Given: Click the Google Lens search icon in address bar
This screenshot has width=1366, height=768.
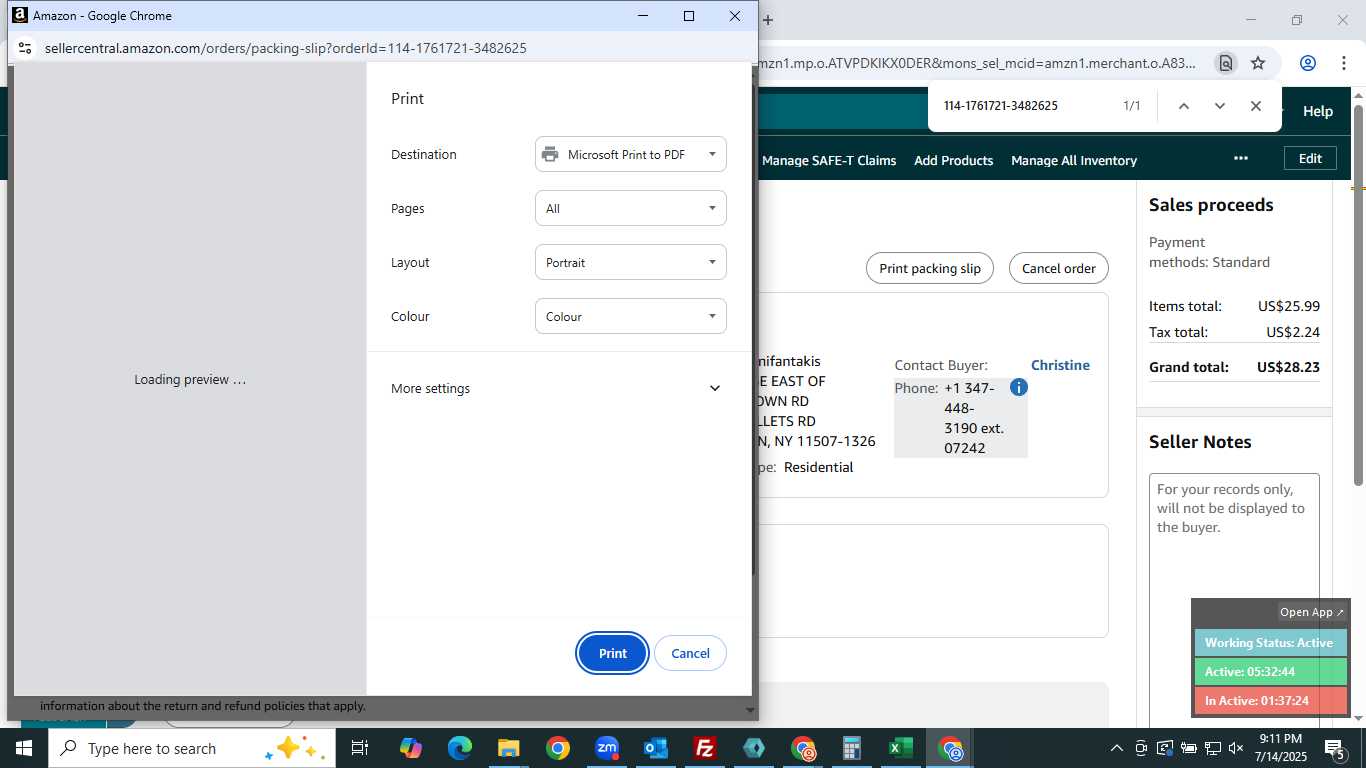Looking at the screenshot, I should click(1225, 63).
